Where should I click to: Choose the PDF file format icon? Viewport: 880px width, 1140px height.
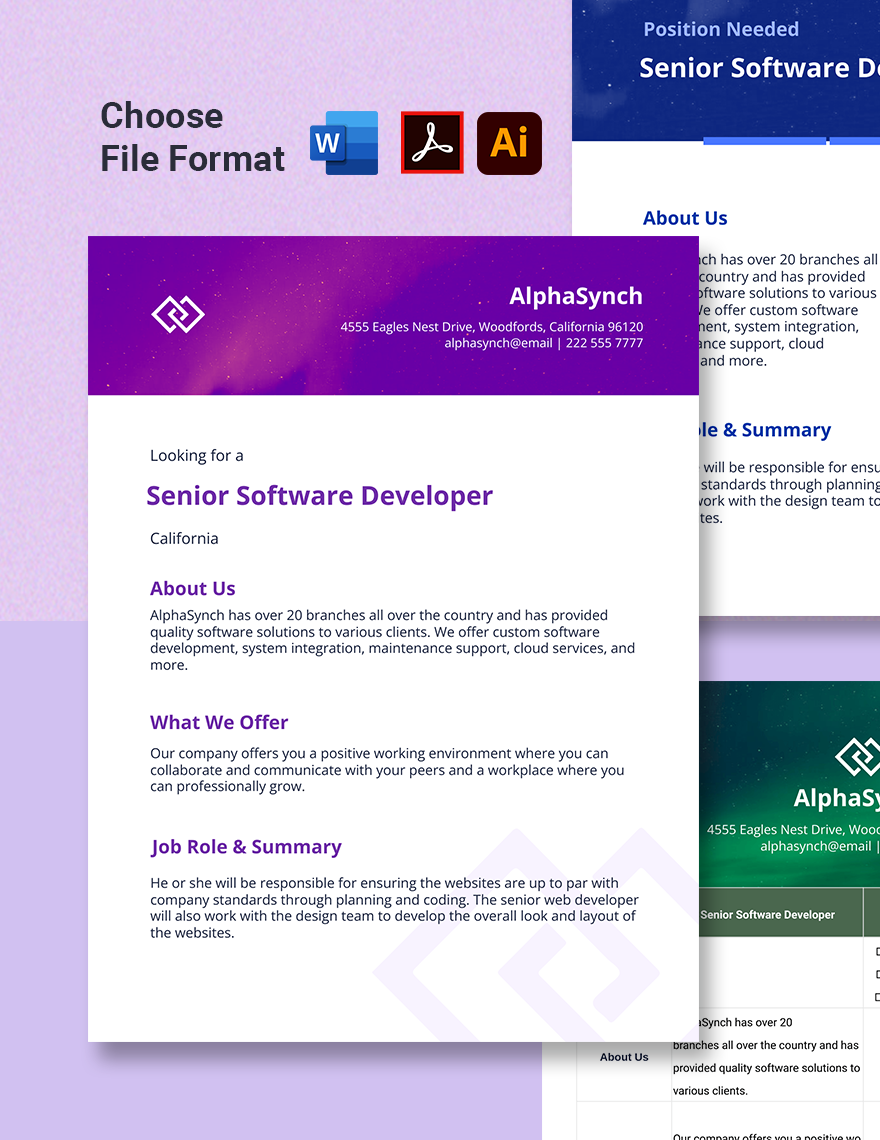(432, 143)
